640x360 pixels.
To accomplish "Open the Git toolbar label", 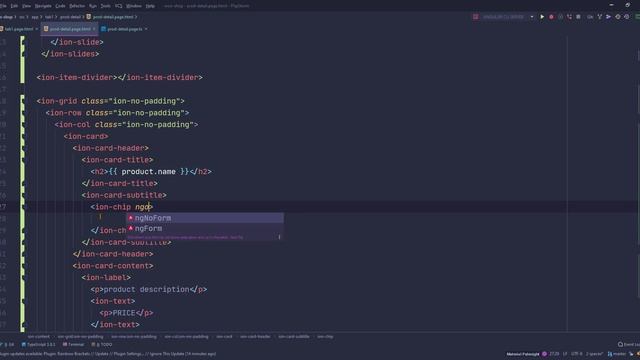I will tap(590, 17).
